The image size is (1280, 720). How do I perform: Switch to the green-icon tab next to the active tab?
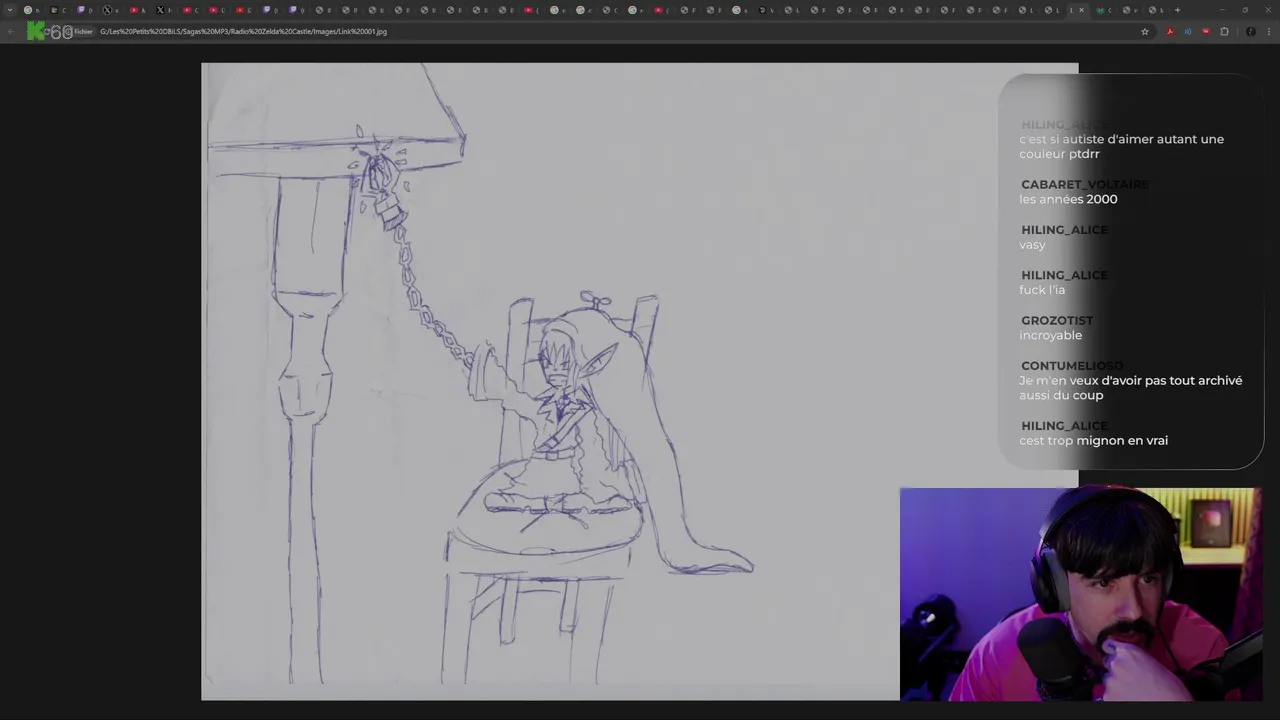[x=1106, y=10]
